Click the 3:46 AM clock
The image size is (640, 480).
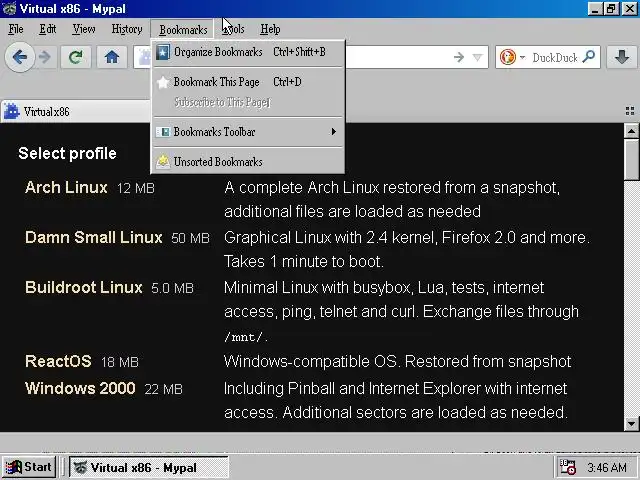pyautogui.click(x=607, y=467)
